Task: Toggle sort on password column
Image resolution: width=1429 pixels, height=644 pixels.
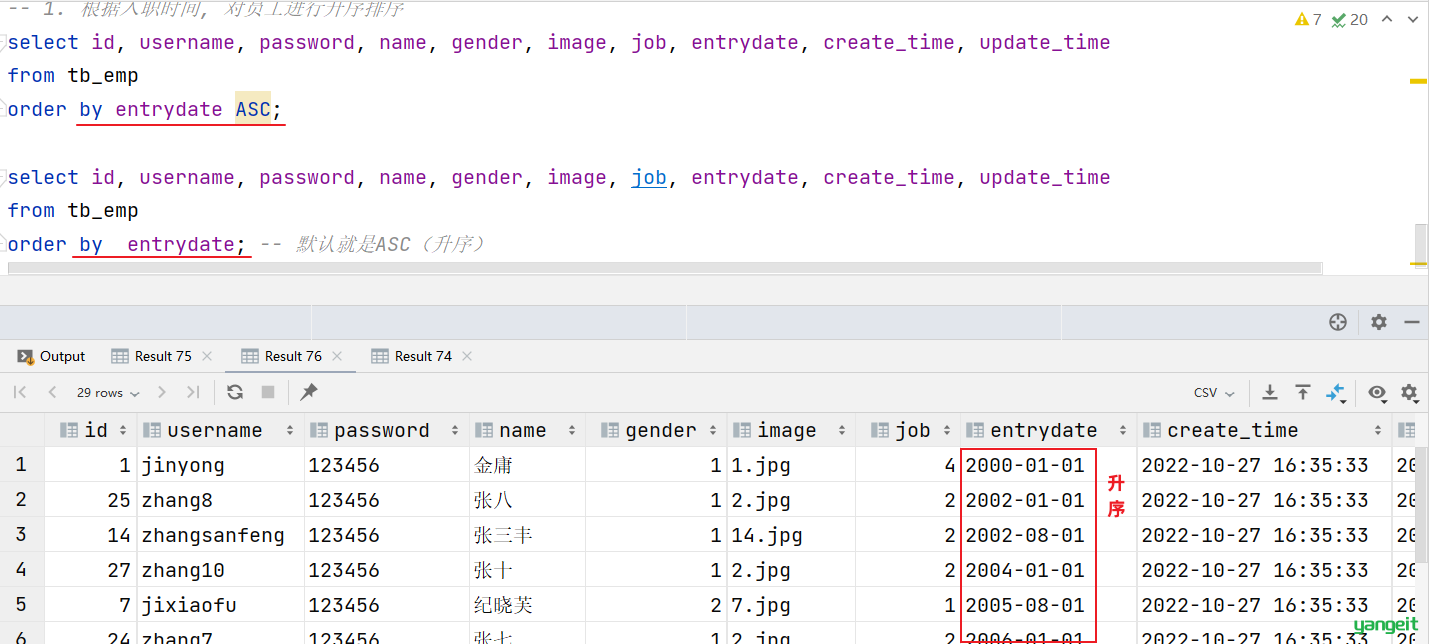Action: (x=457, y=431)
